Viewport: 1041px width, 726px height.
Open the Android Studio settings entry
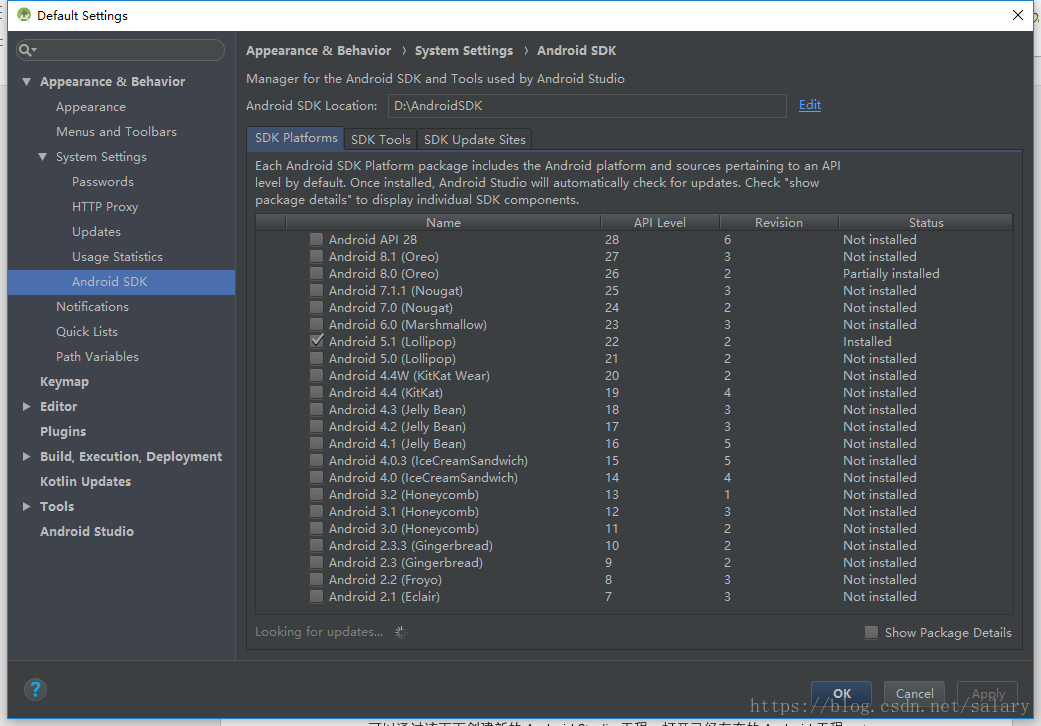87,532
